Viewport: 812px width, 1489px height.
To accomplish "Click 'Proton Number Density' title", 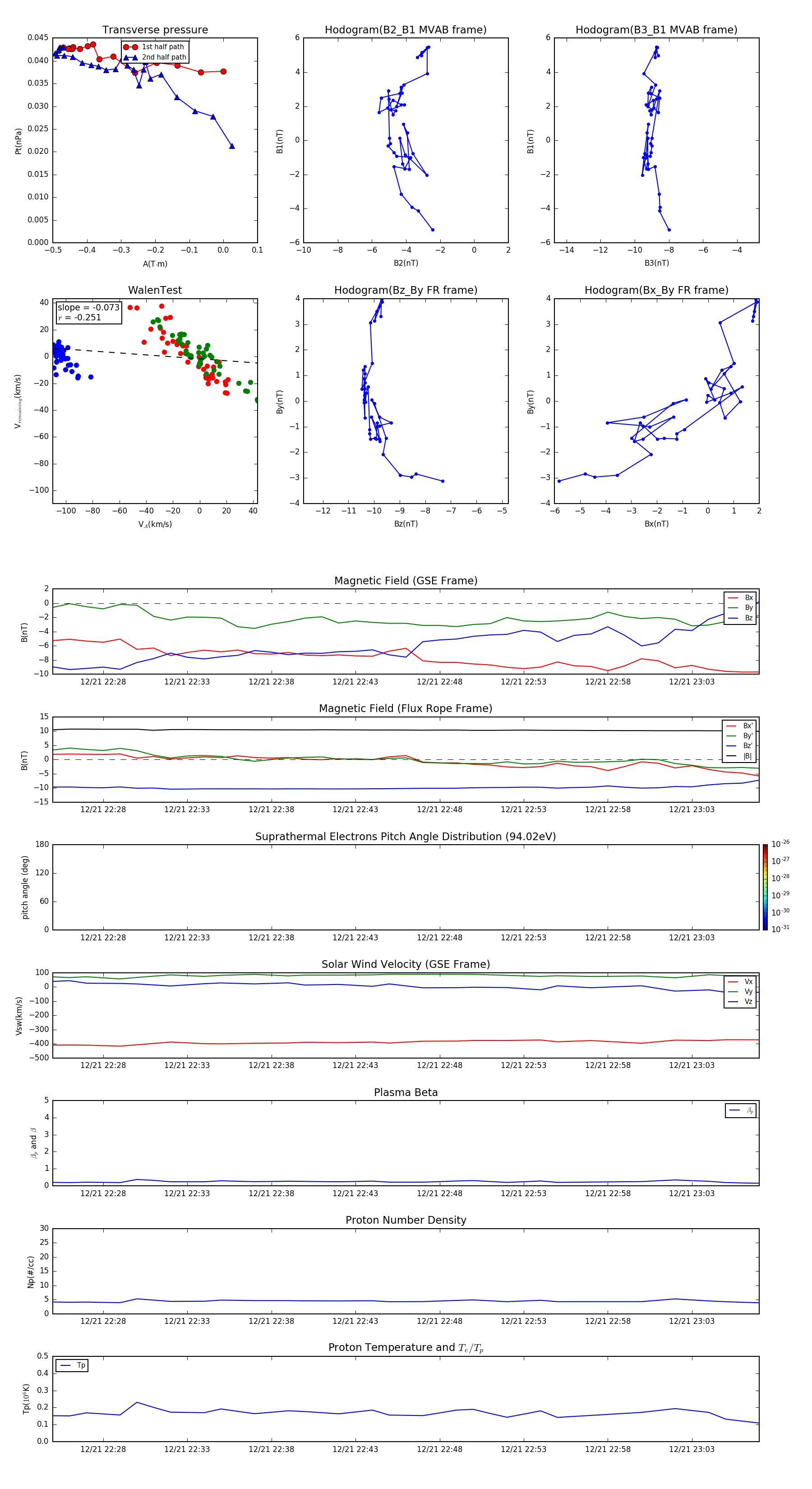I will click(x=406, y=1220).
